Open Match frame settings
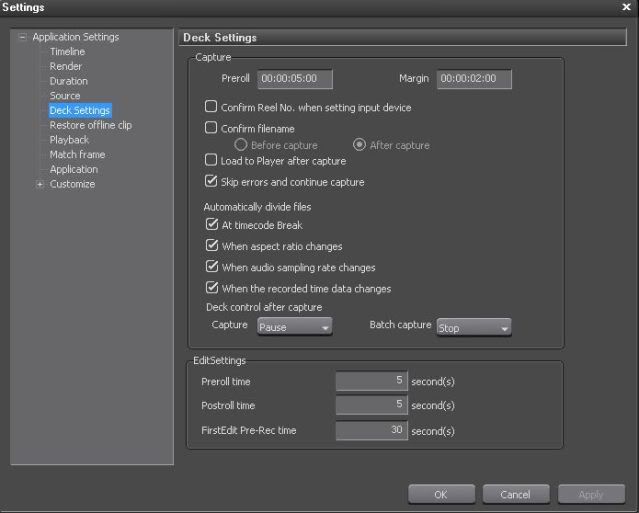The height and width of the screenshot is (513, 639). point(77,154)
